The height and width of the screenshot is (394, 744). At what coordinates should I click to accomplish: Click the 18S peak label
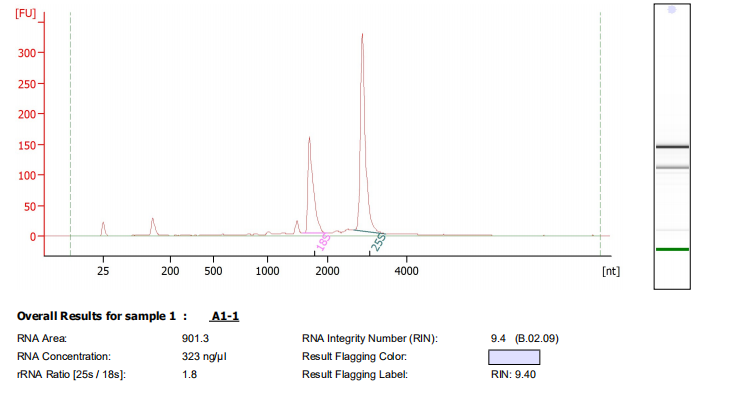point(323,242)
